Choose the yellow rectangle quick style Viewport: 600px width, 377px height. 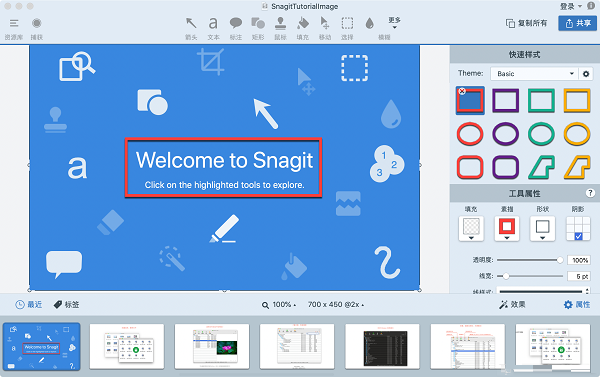coord(577,101)
